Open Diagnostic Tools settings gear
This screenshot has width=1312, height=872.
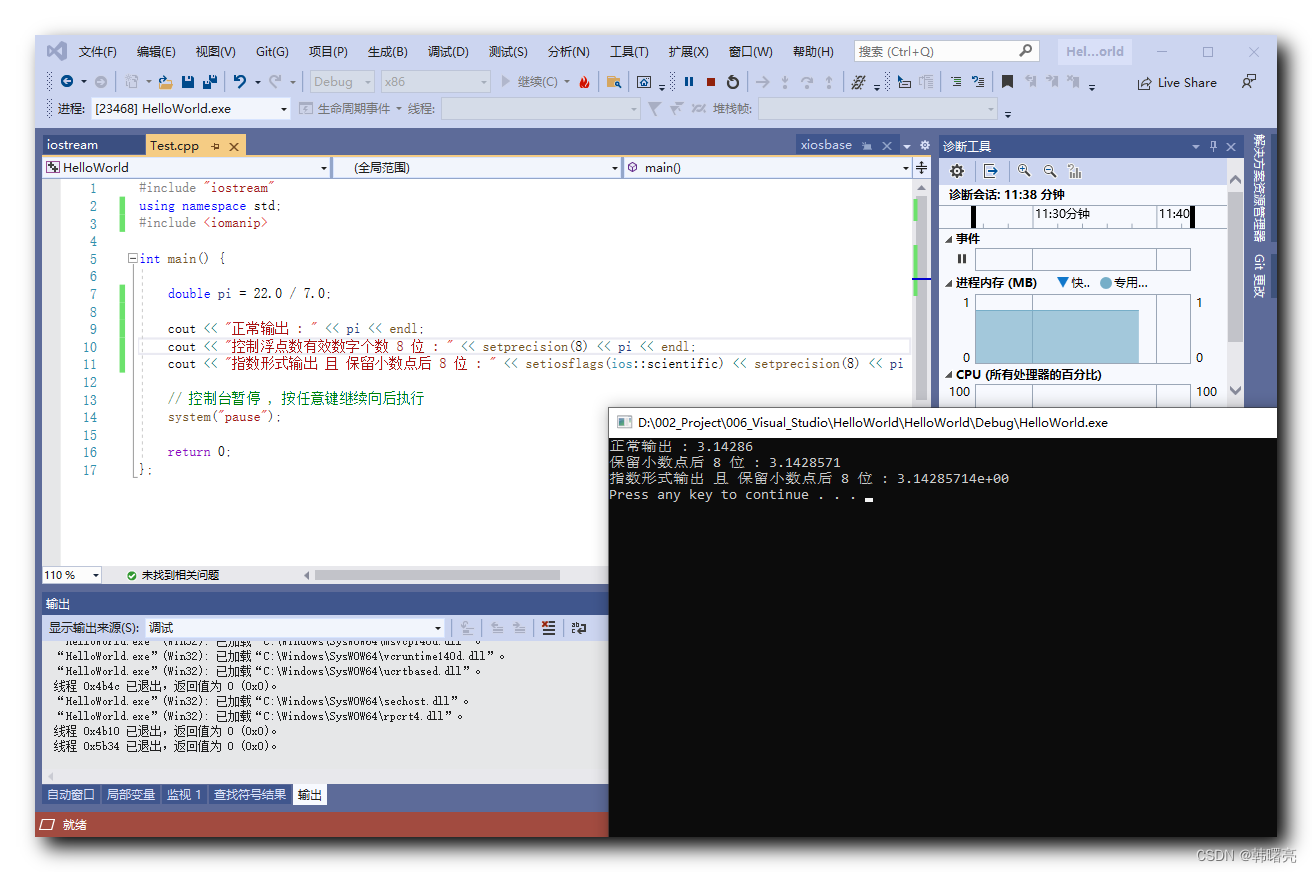click(957, 171)
